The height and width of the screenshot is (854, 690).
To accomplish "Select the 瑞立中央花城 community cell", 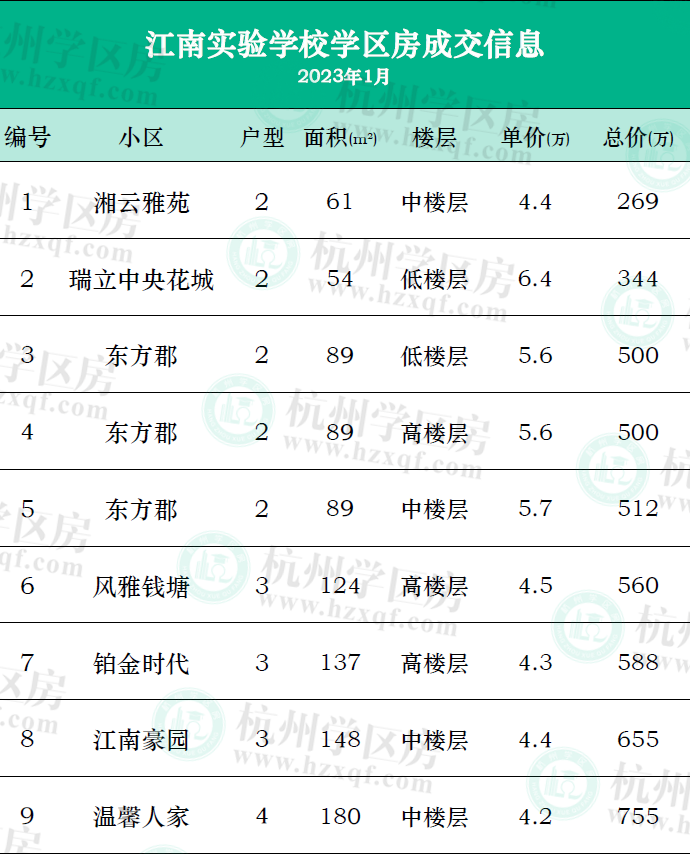I will tap(142, 280).
